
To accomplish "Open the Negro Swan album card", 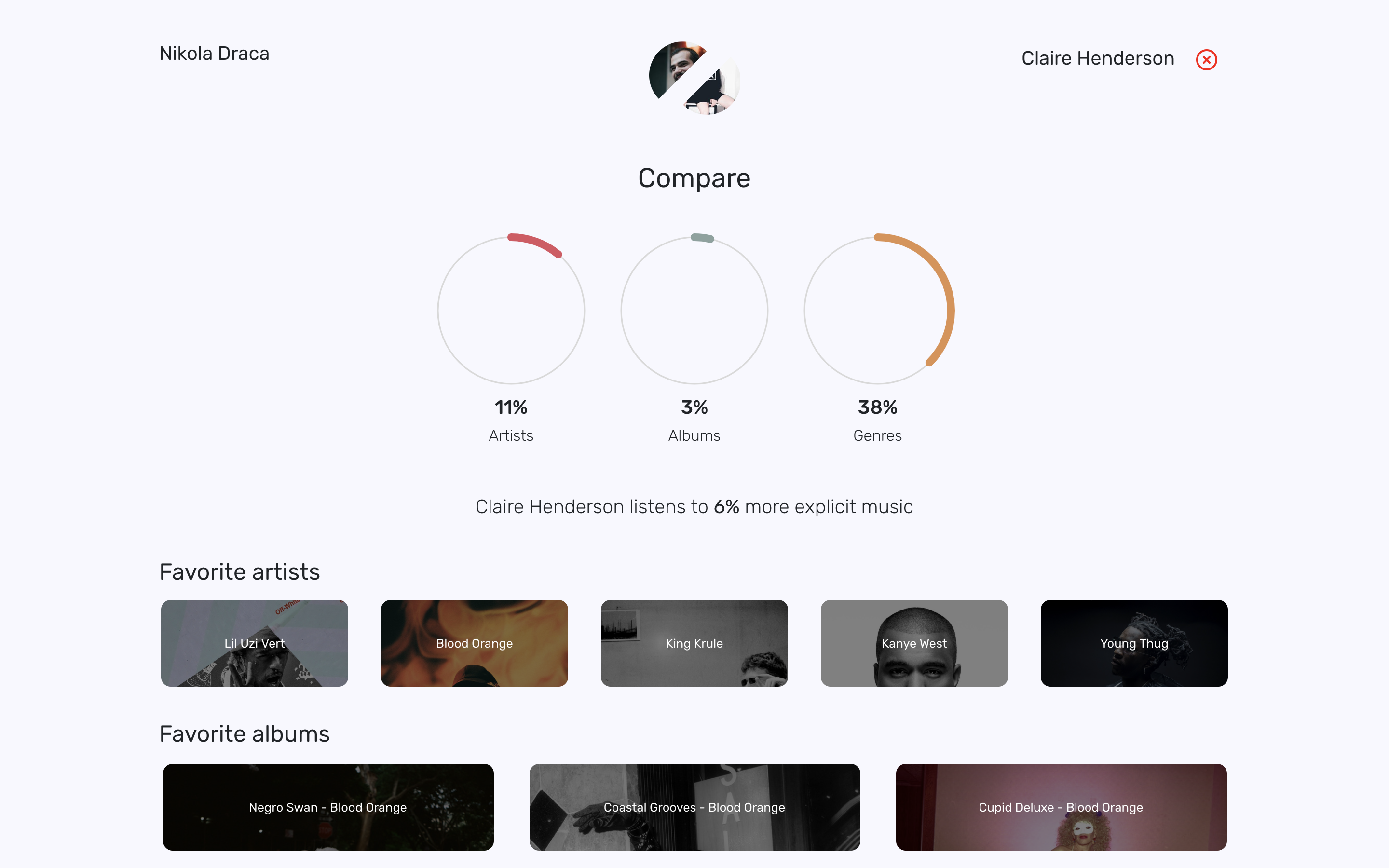I will pyautogui.click(x=328, y=807).
